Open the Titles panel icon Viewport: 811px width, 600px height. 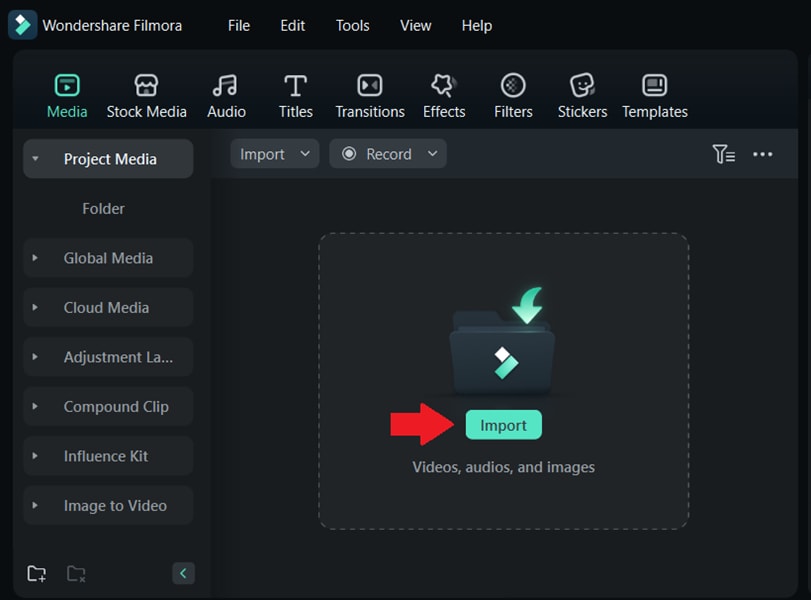[x=295, y=85]
